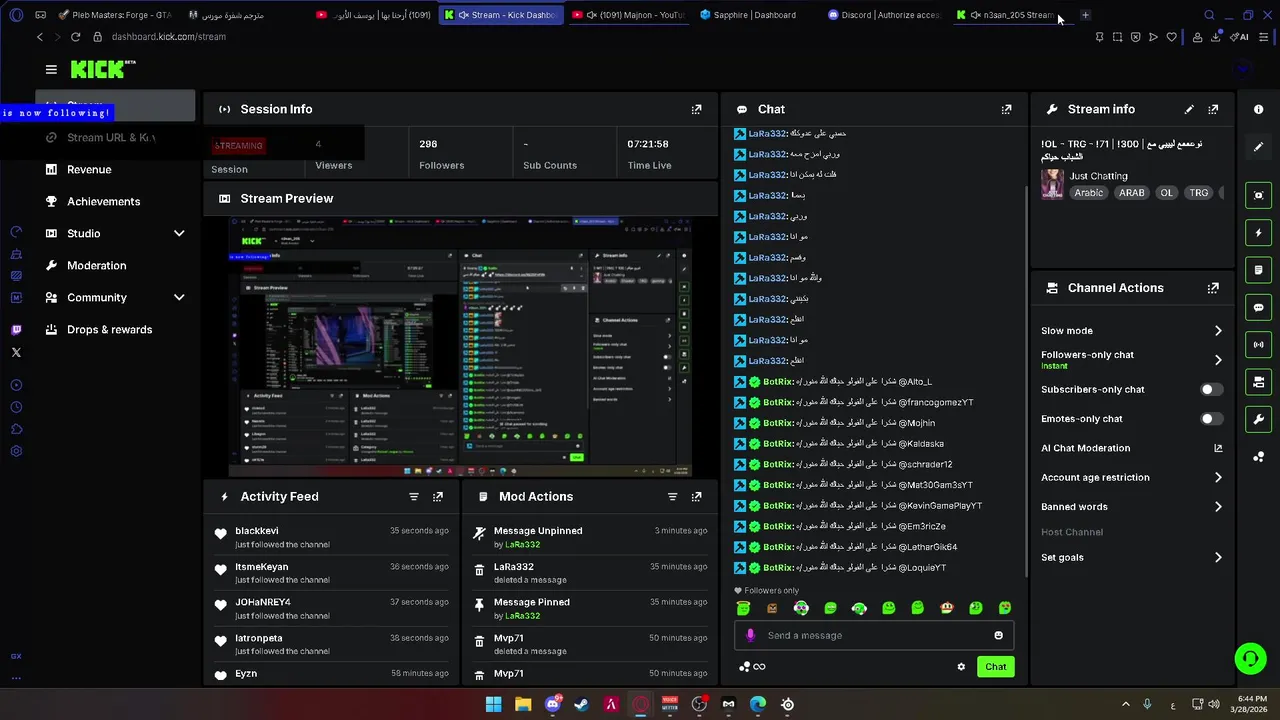The height and width of the screenshot is (720, 1280).
Task: Expand Set goals options
Action: point(1218,558)
